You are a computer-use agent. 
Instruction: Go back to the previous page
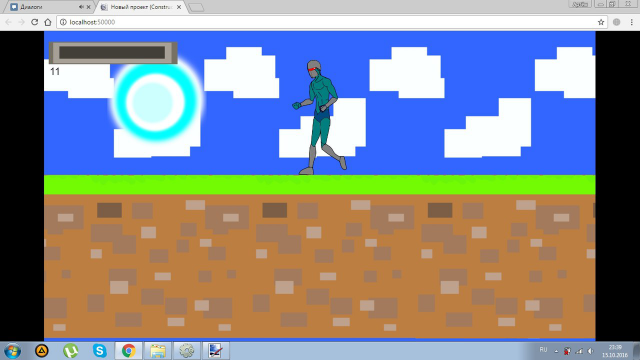pyautogui.click(x=9, y=22)
